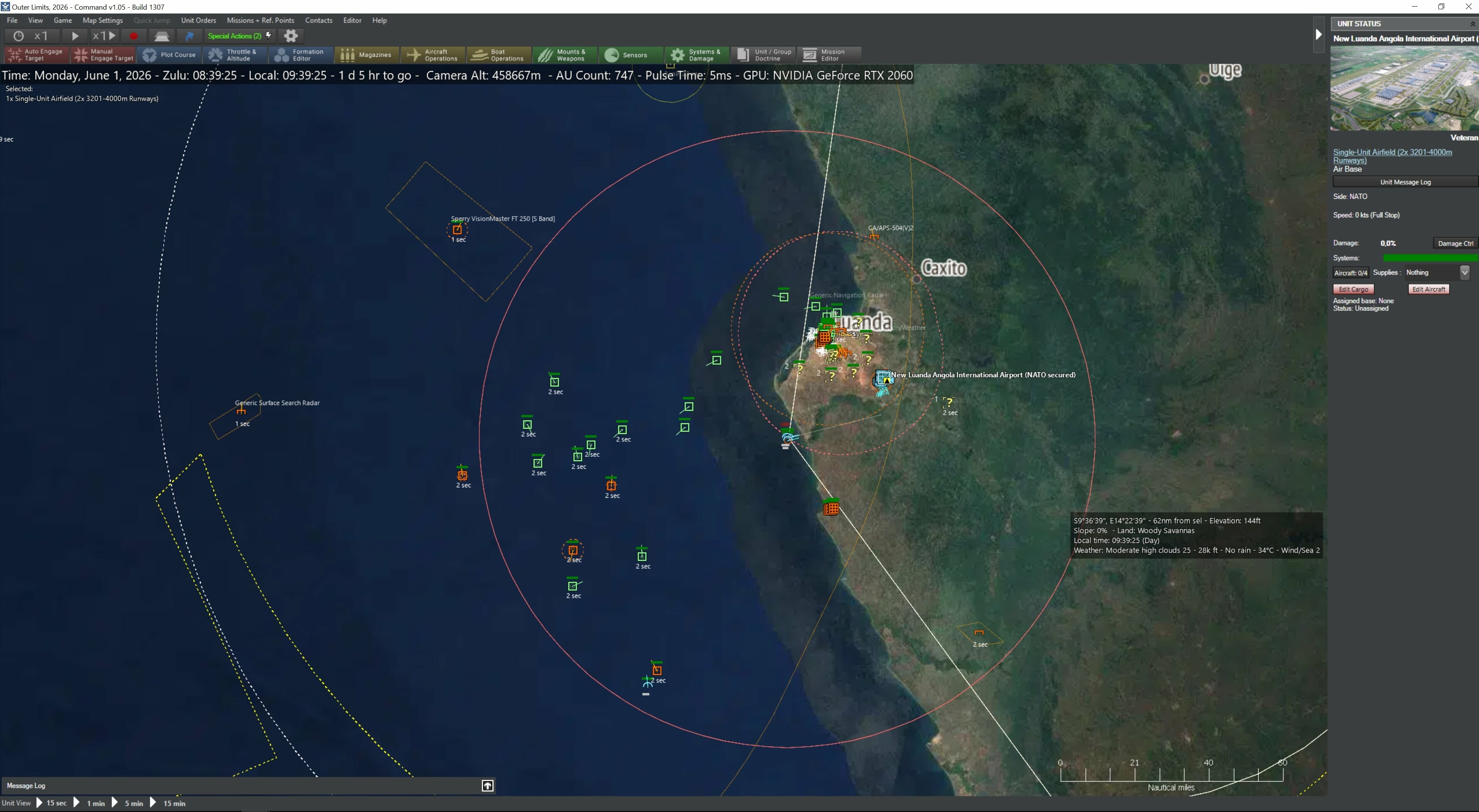Screen dimensions: 1479x812
Task: Open the gear settings icon in toolbar
Action: (291, 36)
